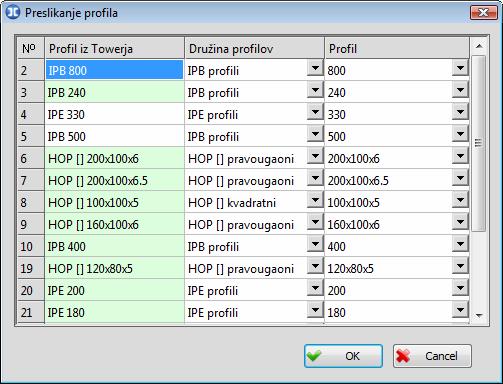Select the IPB 400 cell
This screenshot has width=503, height=384.
(x=114, y=246)
